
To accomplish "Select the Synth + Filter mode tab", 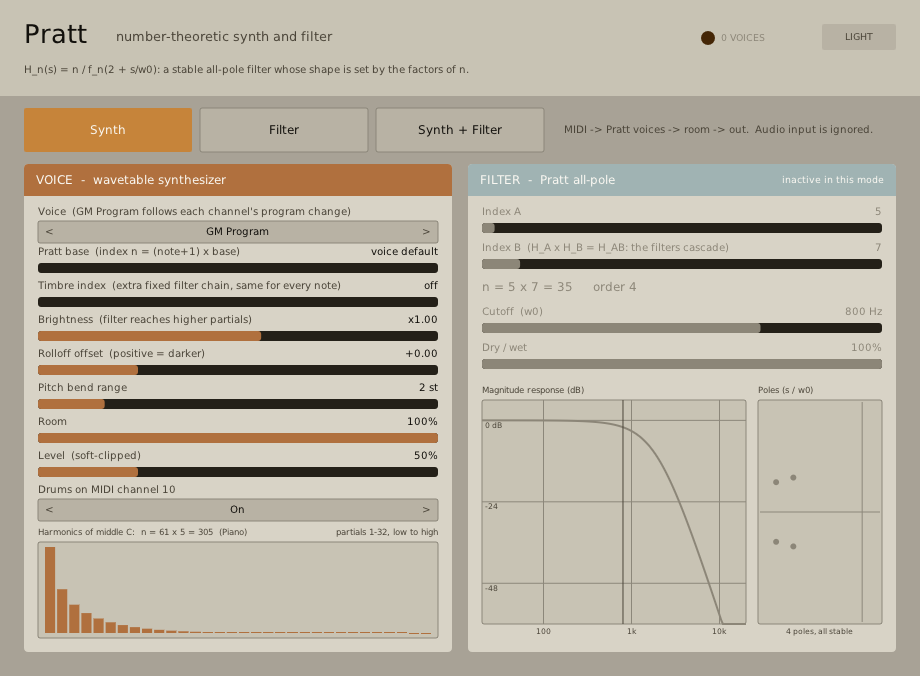I will [460, 130].
